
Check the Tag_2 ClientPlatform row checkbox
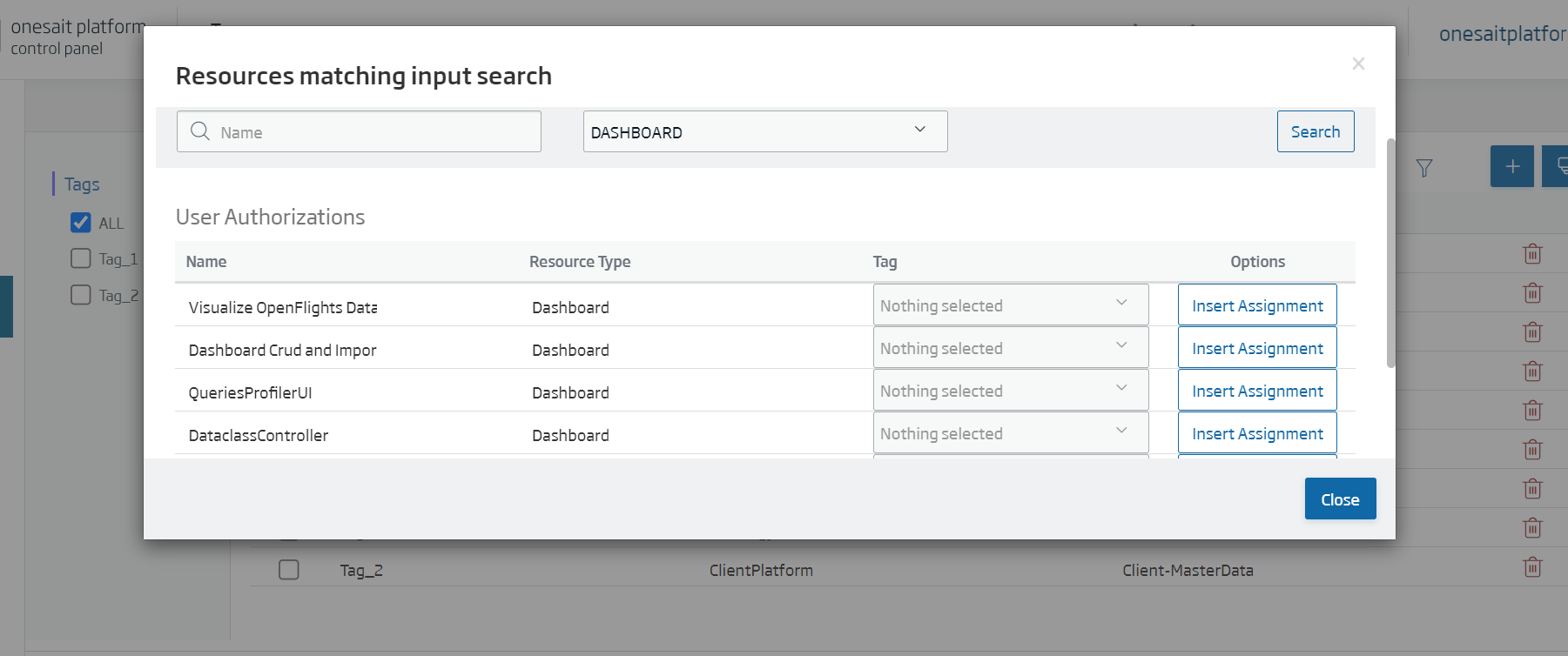point(288,570)
